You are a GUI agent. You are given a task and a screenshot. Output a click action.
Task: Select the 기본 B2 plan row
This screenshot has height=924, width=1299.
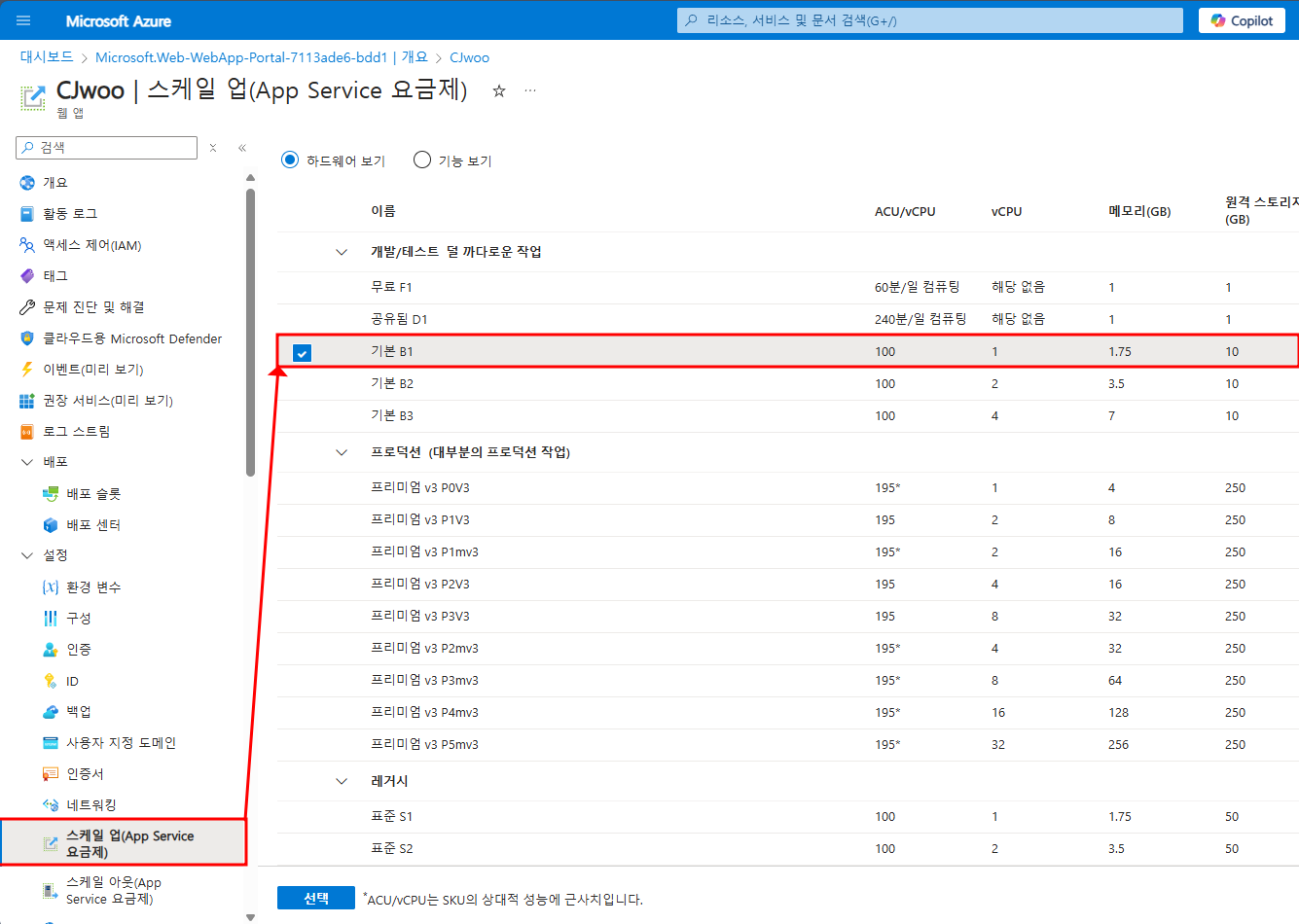click(x=788, y=383)
